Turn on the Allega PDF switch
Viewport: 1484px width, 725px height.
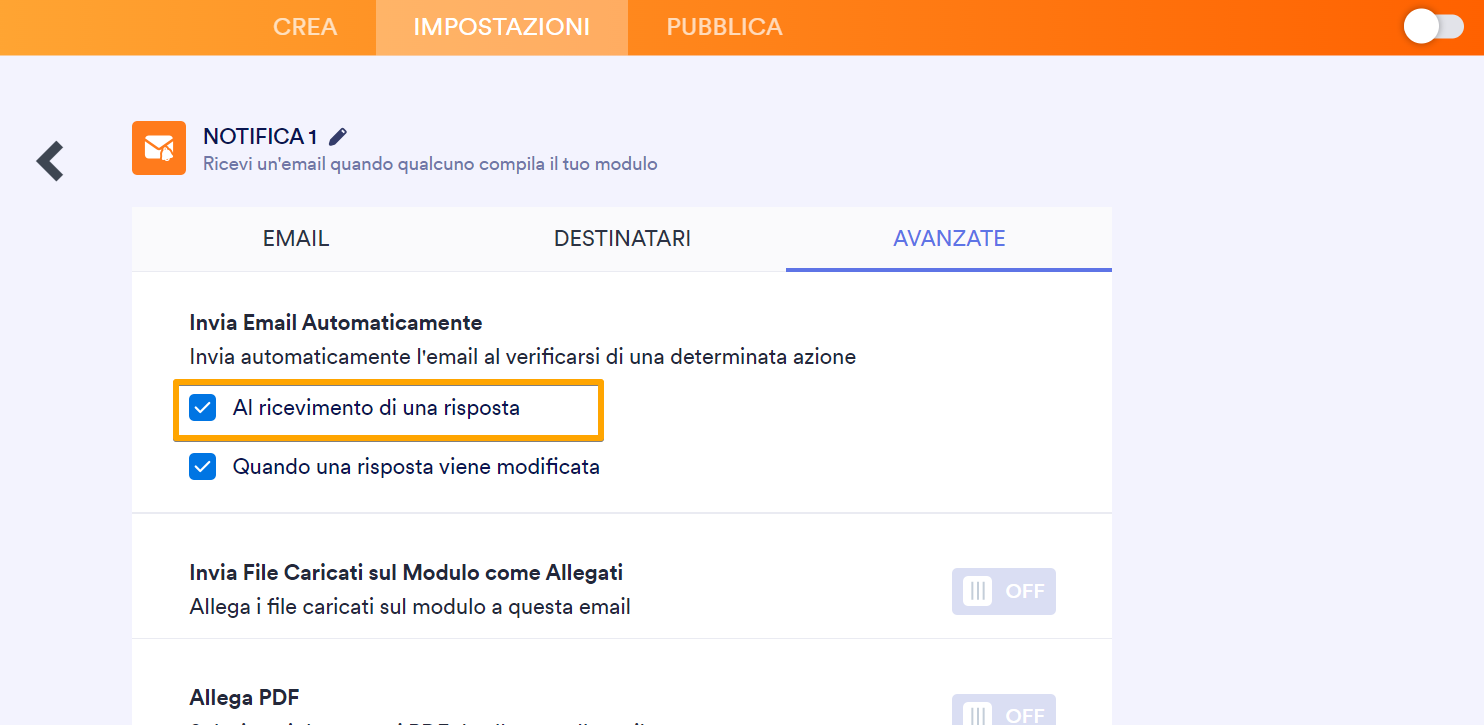(1003, 712)
